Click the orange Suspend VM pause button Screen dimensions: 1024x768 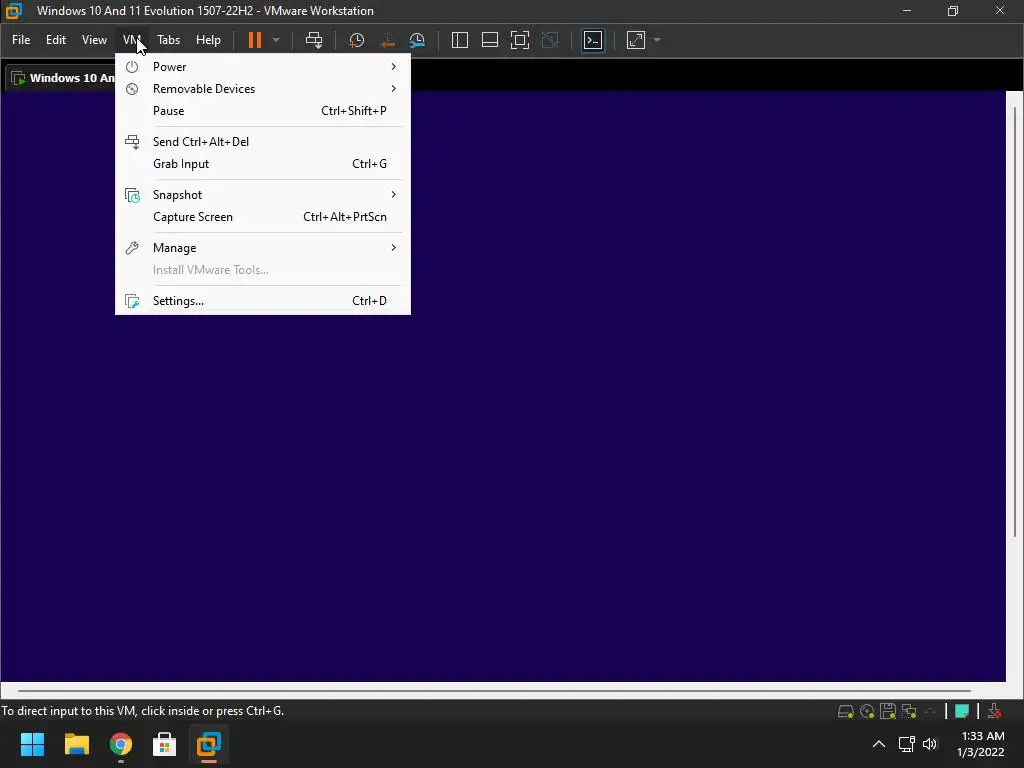click(x=255, y=40)
